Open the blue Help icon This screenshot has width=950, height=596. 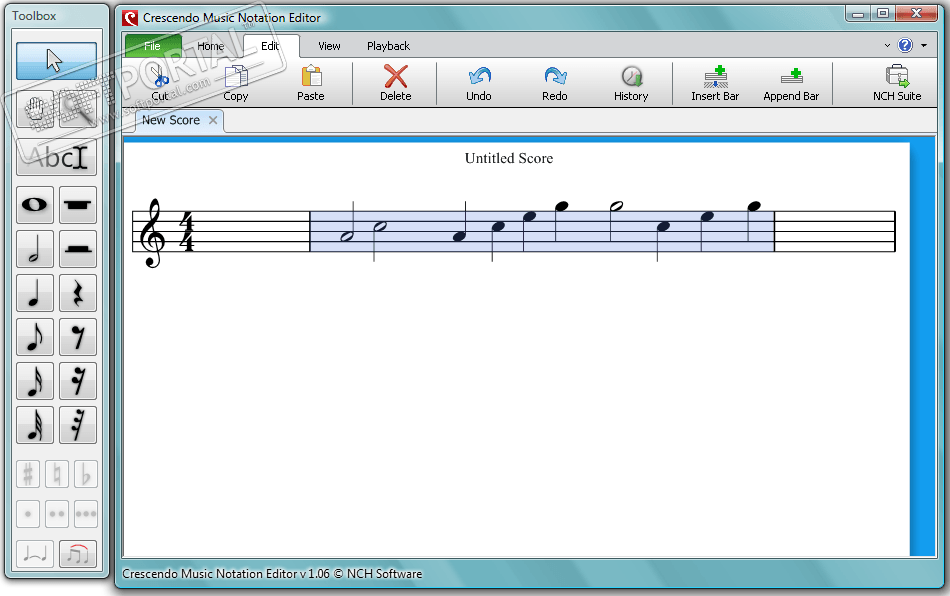tap(905, 45)
